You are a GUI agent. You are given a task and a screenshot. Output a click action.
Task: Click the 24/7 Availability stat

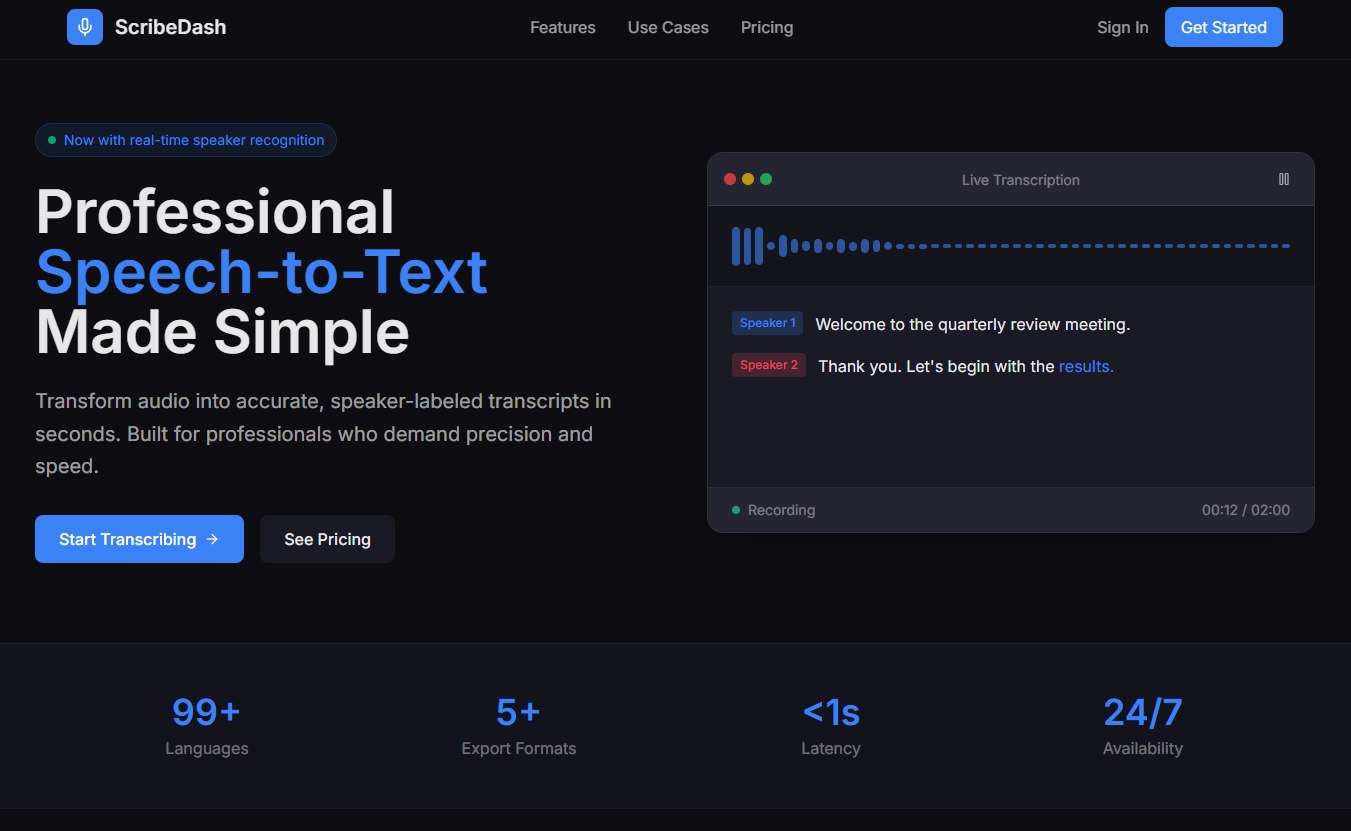[1143, 726]
